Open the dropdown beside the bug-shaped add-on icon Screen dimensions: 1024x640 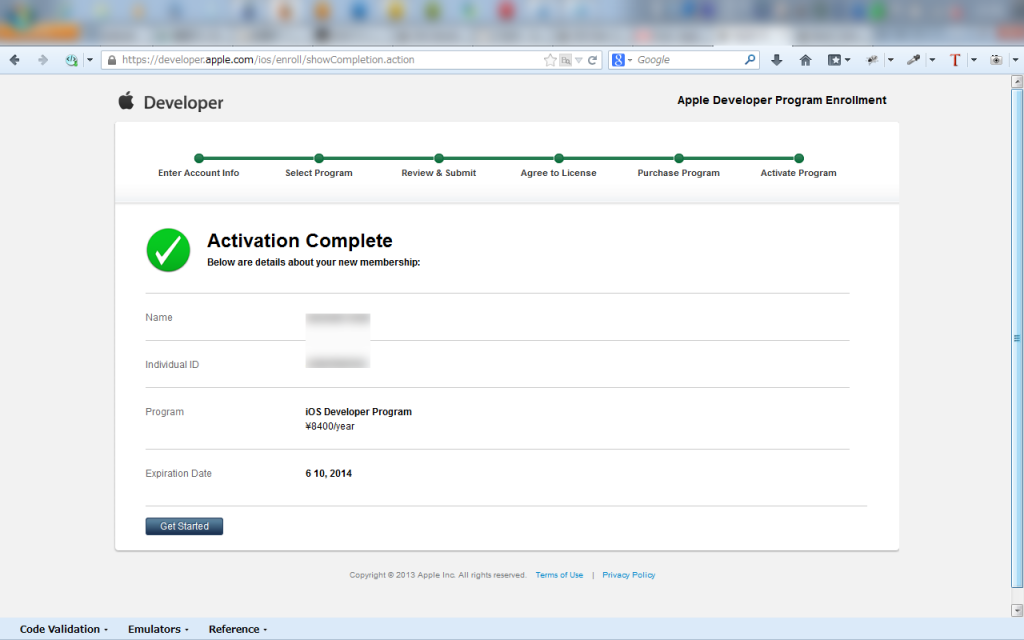pyautogui.click(x=890, y=60)
